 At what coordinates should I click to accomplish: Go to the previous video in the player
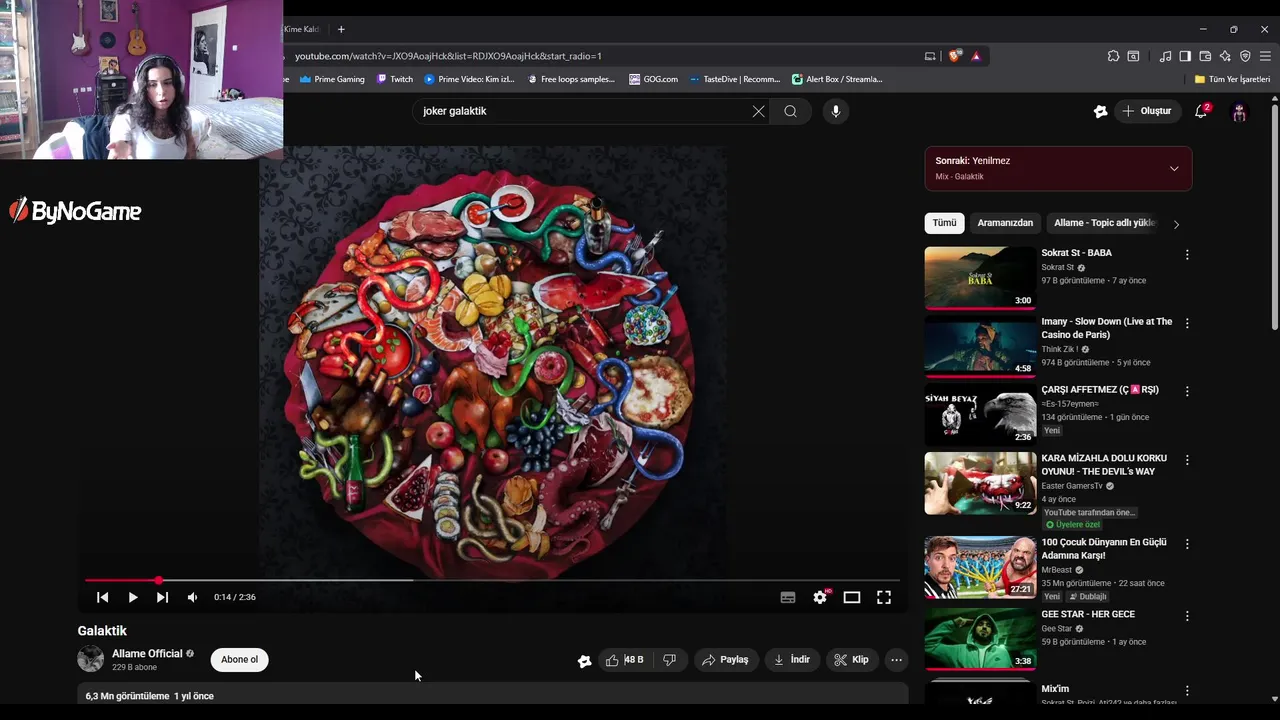[x=102, y=597]
